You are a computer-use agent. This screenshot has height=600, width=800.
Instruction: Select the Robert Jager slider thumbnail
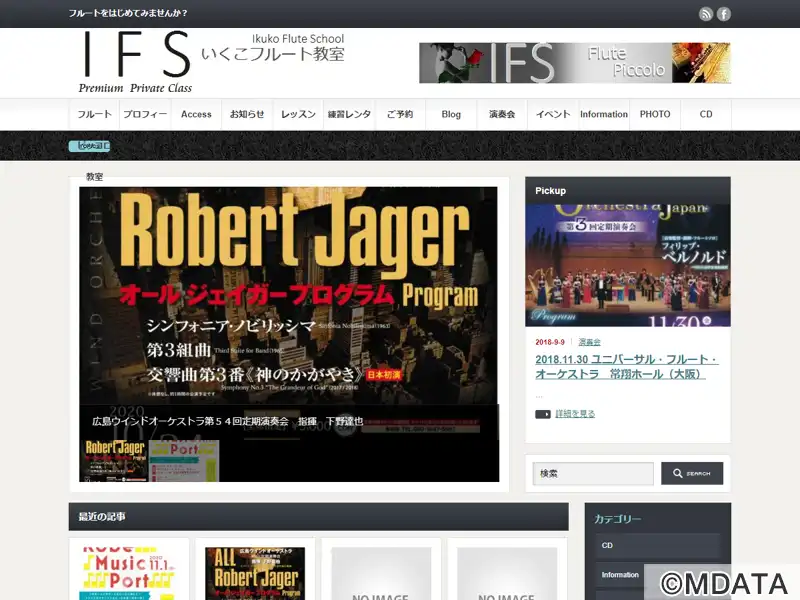tap(114, 461)
